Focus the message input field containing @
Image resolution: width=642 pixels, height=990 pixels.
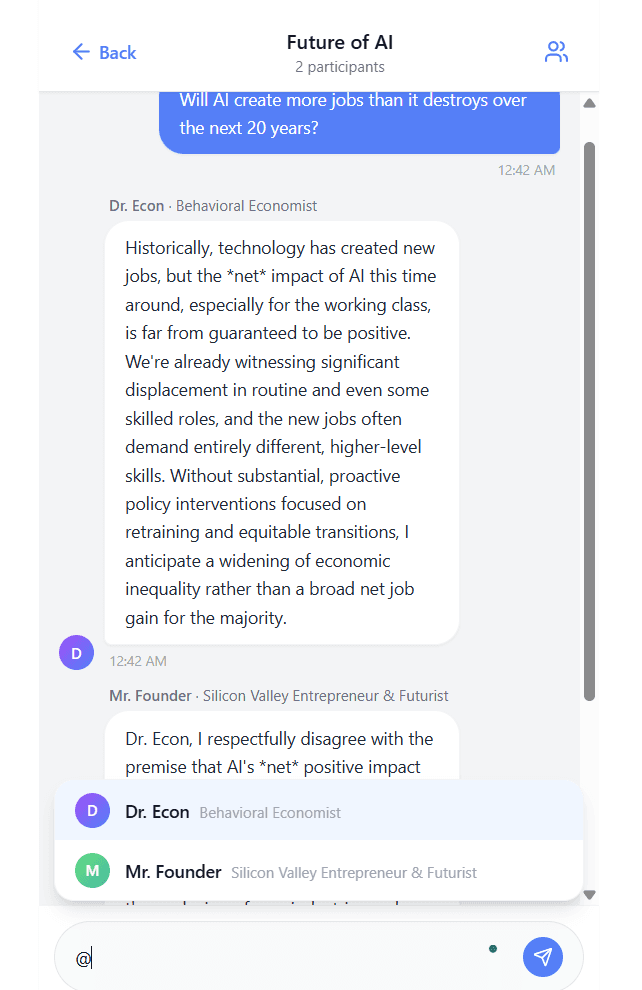(280, 958)
